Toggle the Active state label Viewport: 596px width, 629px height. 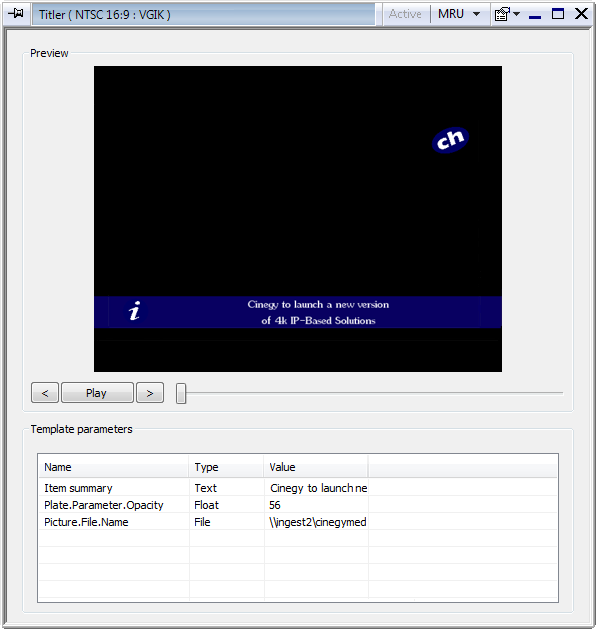(405, 14)
